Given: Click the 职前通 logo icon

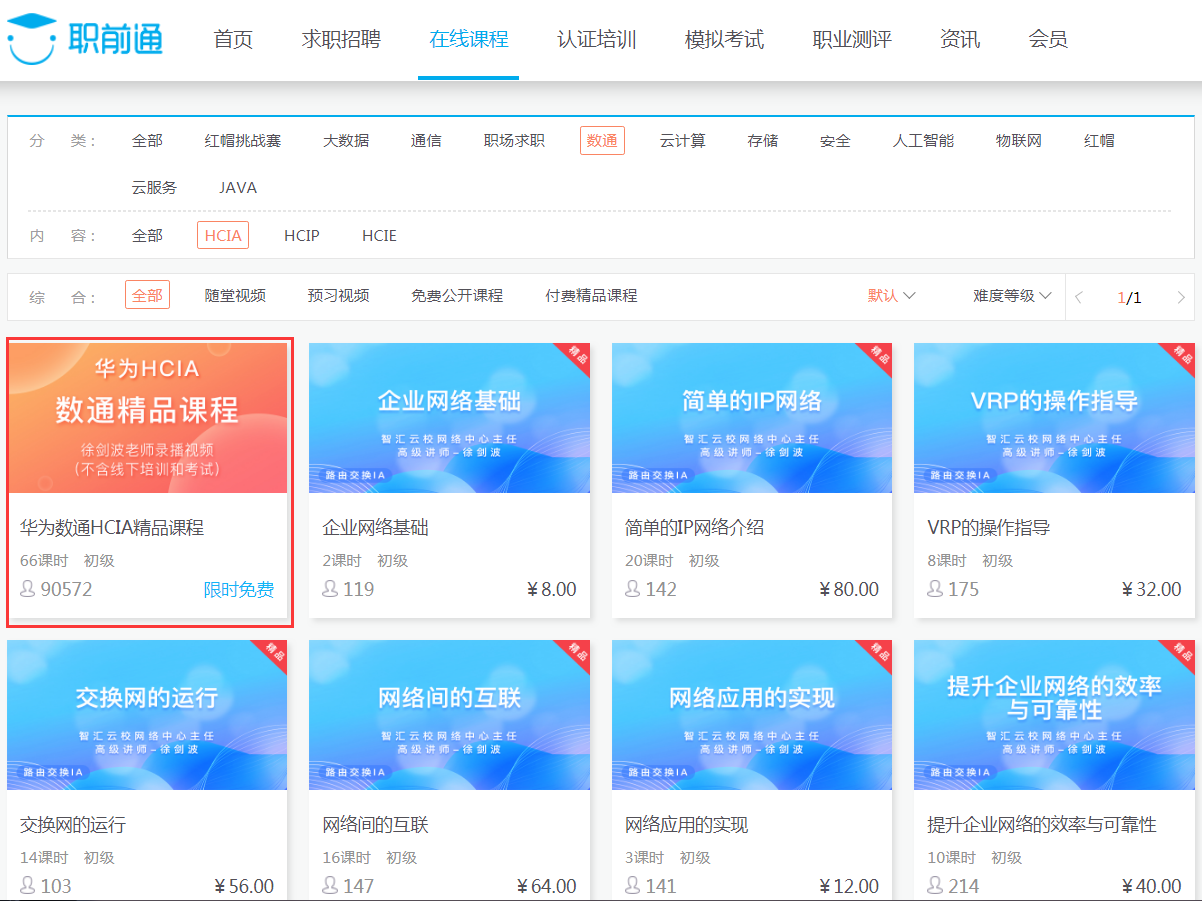Looking at the screenshot, I should (x=32, y=39).
